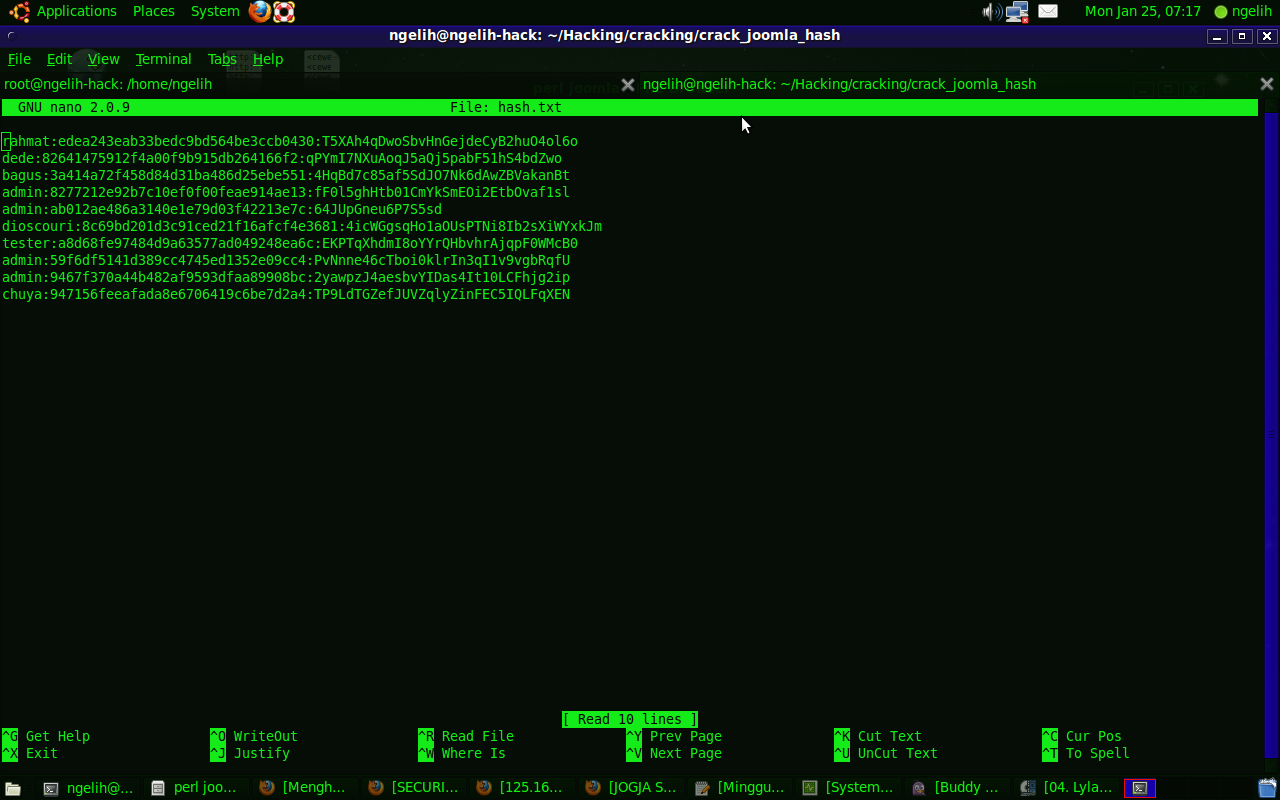Open the trash icon in bottom panel
Image resolution: width=1280 pixels, height=800 pixels.
pos(1267,788)
